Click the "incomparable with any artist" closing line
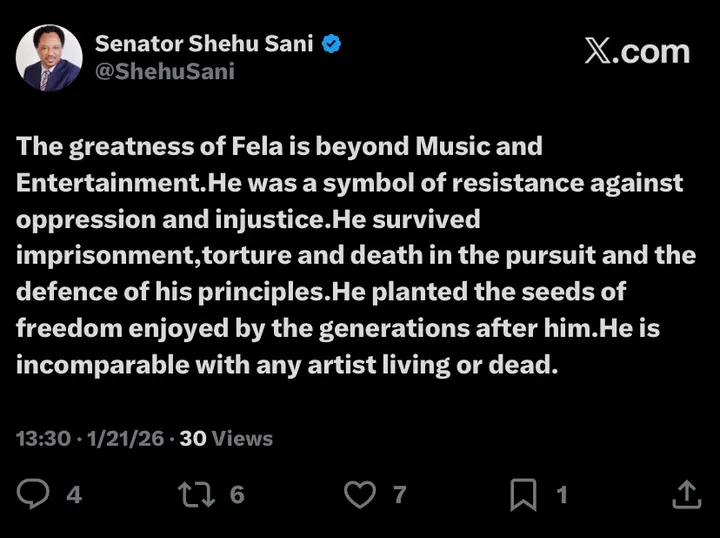 pos(285,364)
